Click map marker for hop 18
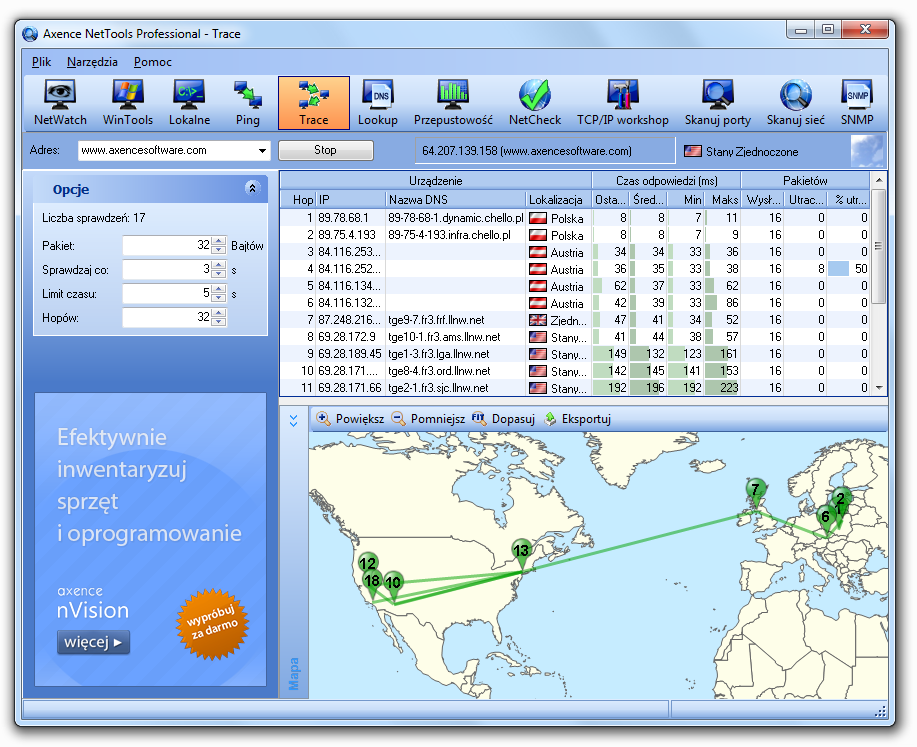This screenshot has width=917, height=747. point(372,583)
